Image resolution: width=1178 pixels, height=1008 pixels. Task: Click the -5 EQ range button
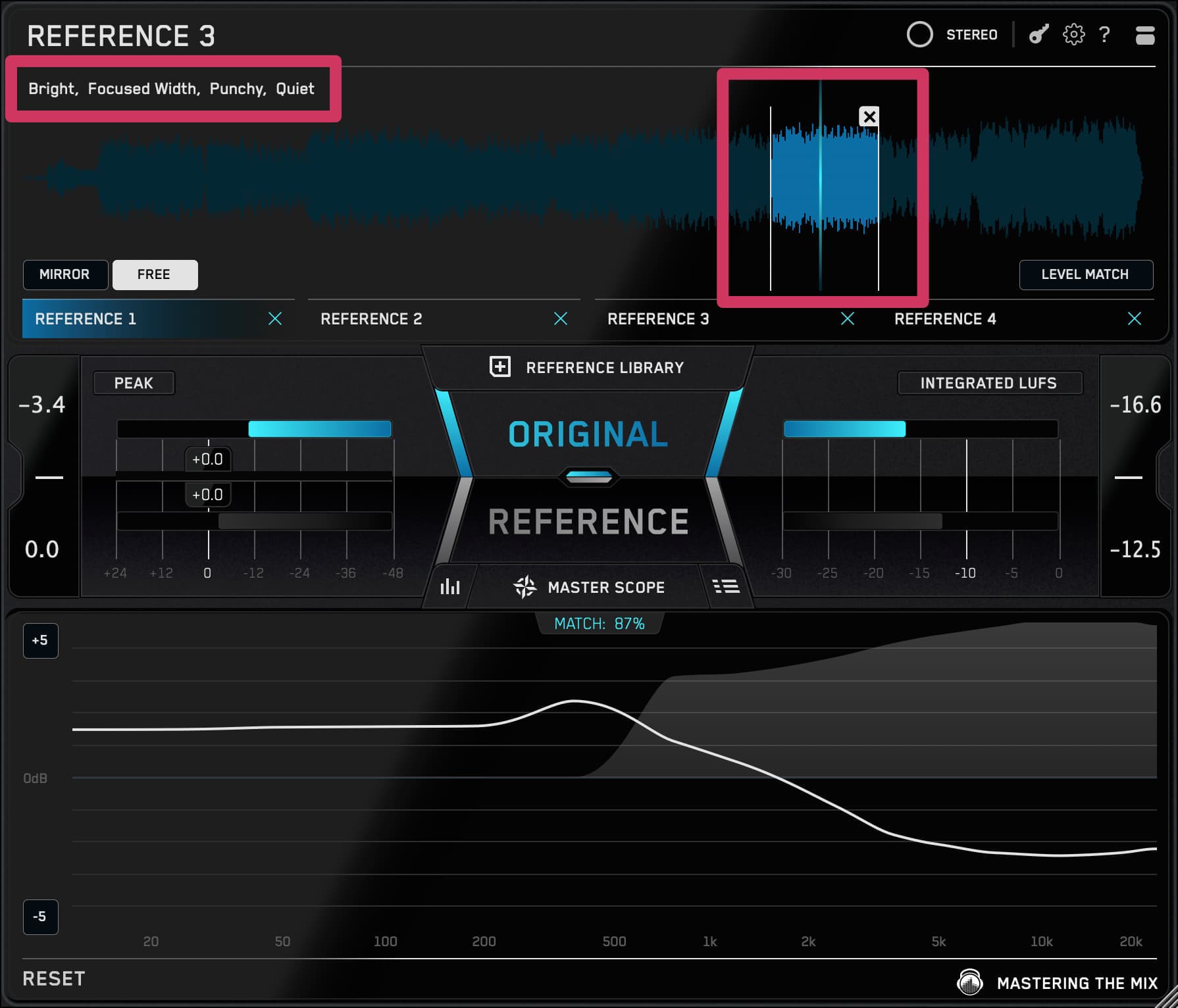pyautogui.click(x=41, y=917)
